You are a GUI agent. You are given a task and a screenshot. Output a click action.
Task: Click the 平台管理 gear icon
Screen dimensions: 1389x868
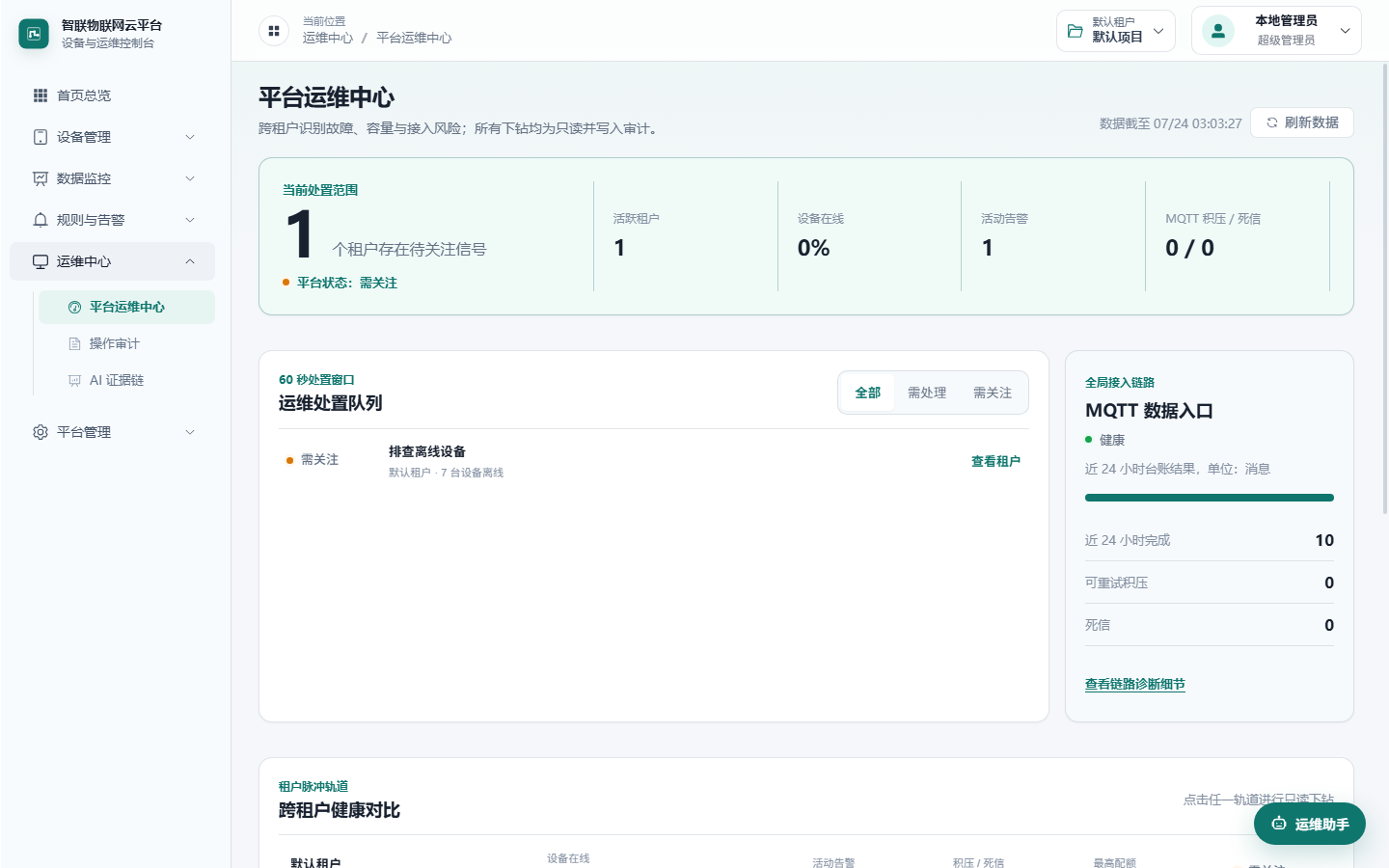coord(41,432)
